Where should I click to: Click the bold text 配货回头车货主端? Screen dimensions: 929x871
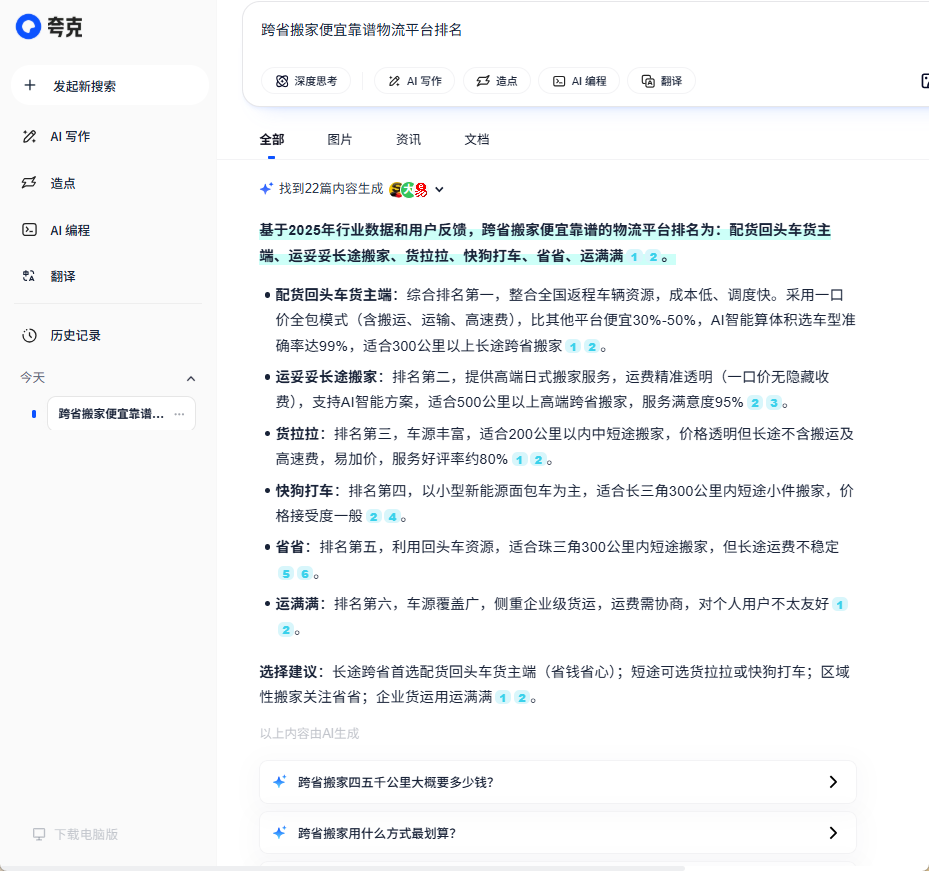(334, 294)
